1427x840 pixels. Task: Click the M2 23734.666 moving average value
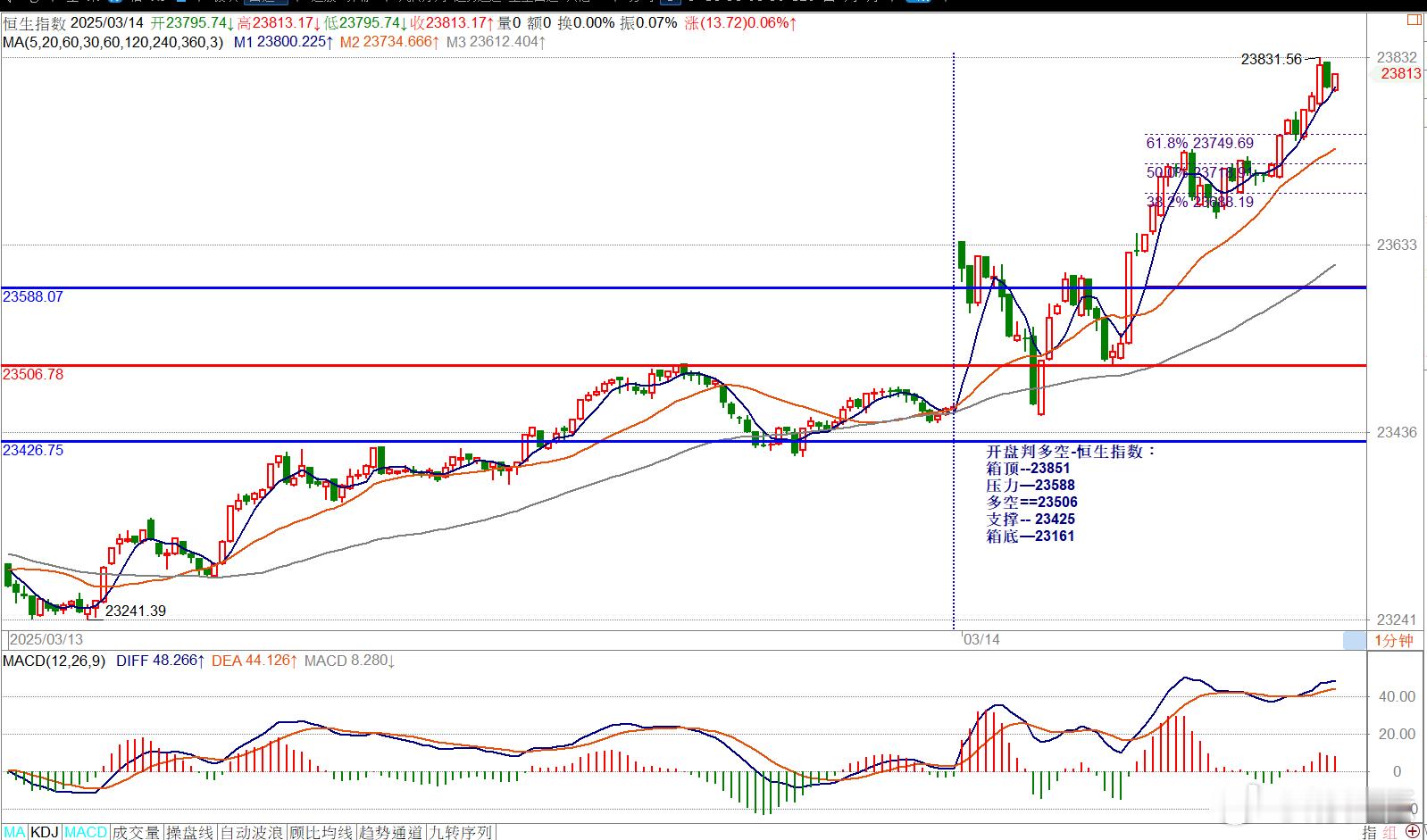(x=389, y=41)
